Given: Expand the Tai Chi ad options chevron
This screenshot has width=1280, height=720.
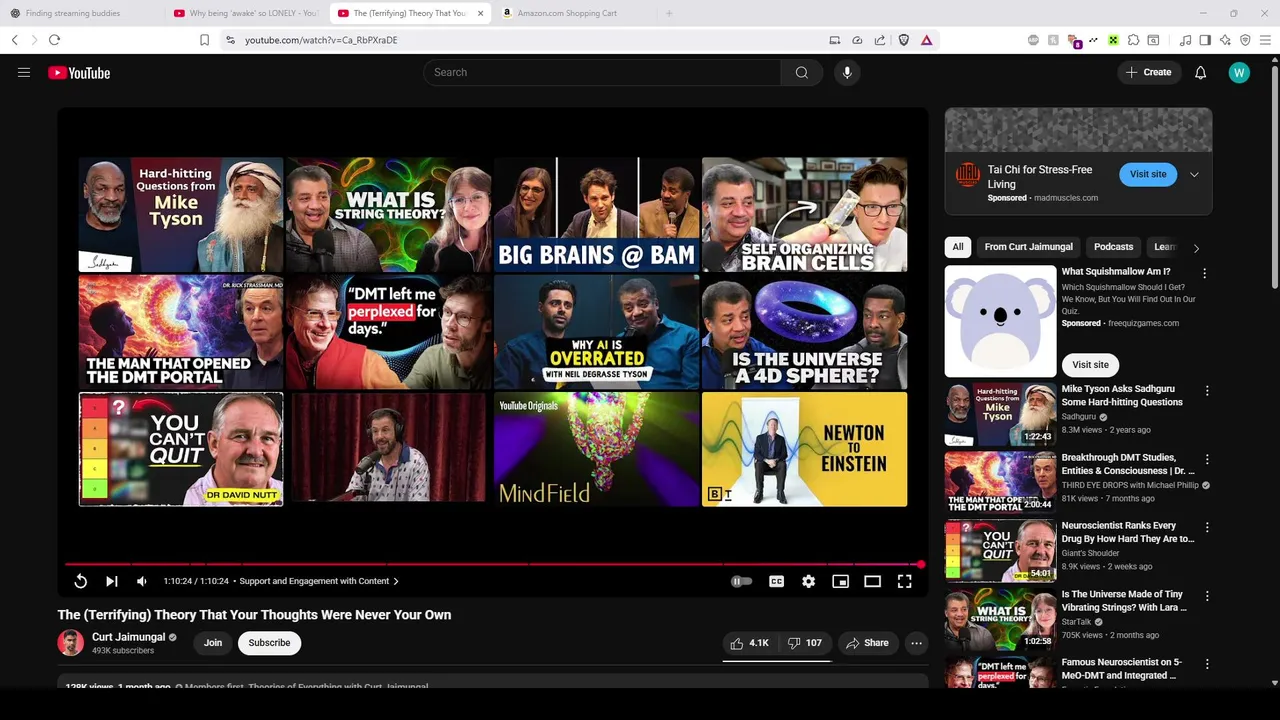Looking at the screenshot, I should (1194, 174).
